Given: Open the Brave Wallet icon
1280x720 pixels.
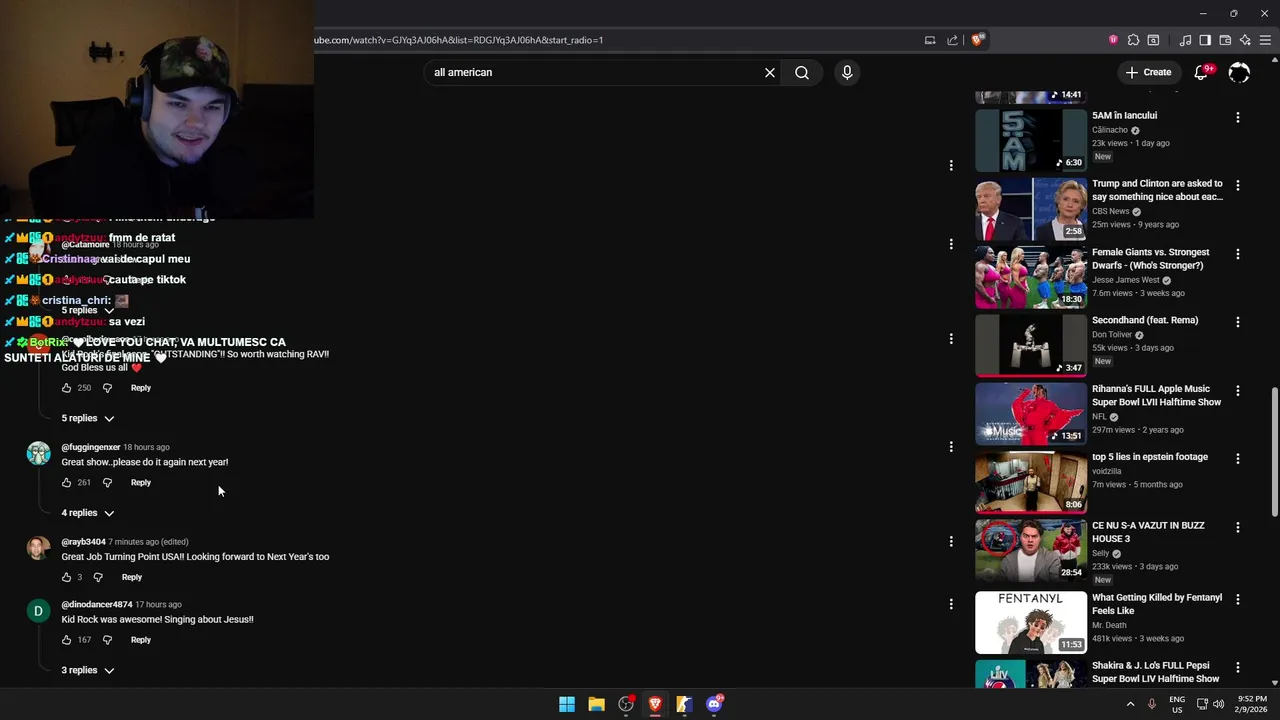Looking at the screenshot, I should tap(1225, 40).
